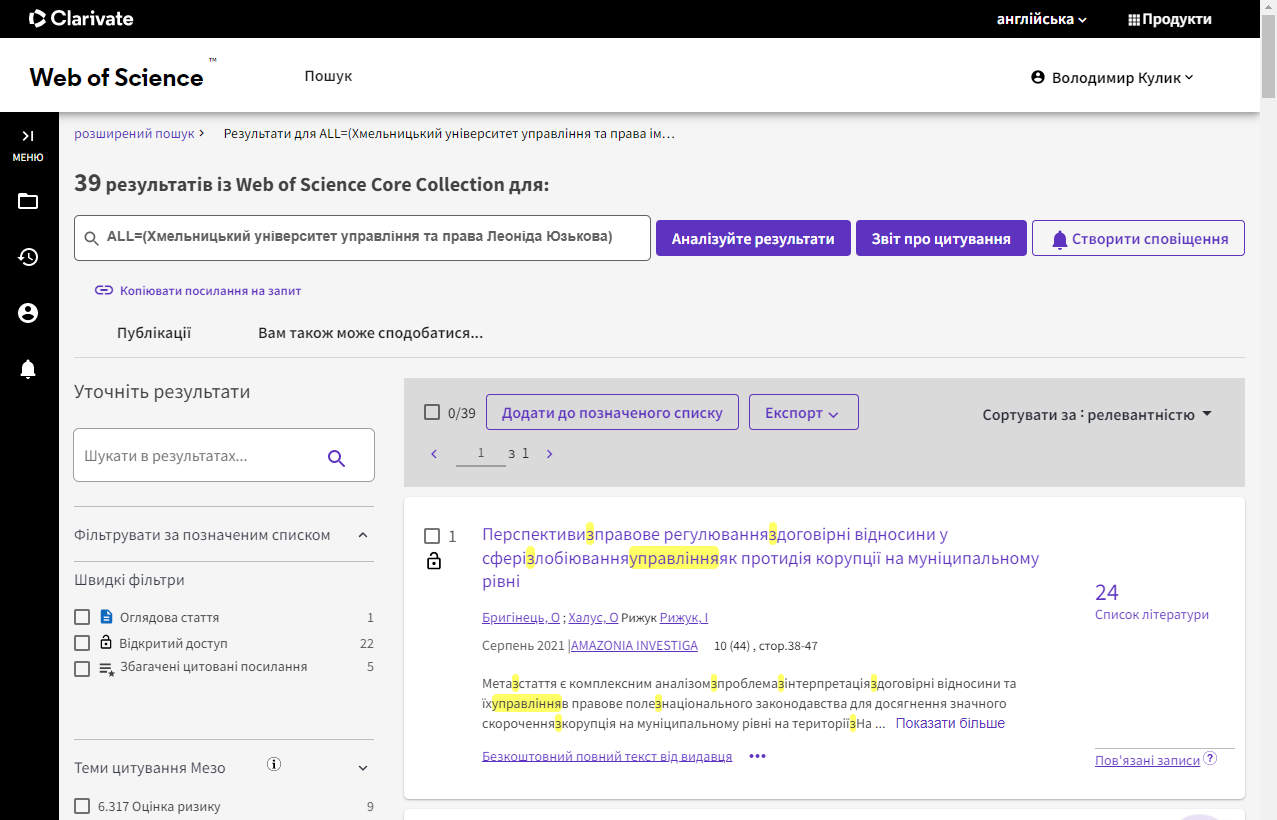The height and width of the screenshot is (820, 1277).
Task: Go to the previous results page arrow
Action: click(434, 454)
